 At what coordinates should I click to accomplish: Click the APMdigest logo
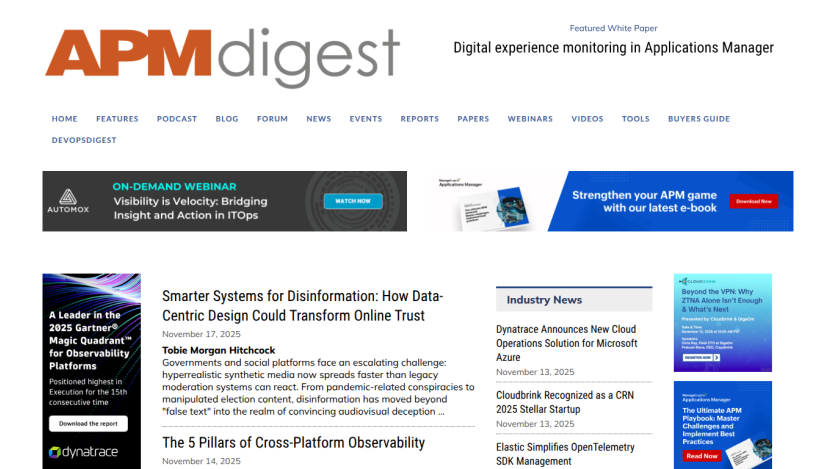pyautogui.click(x=223, y=57)
